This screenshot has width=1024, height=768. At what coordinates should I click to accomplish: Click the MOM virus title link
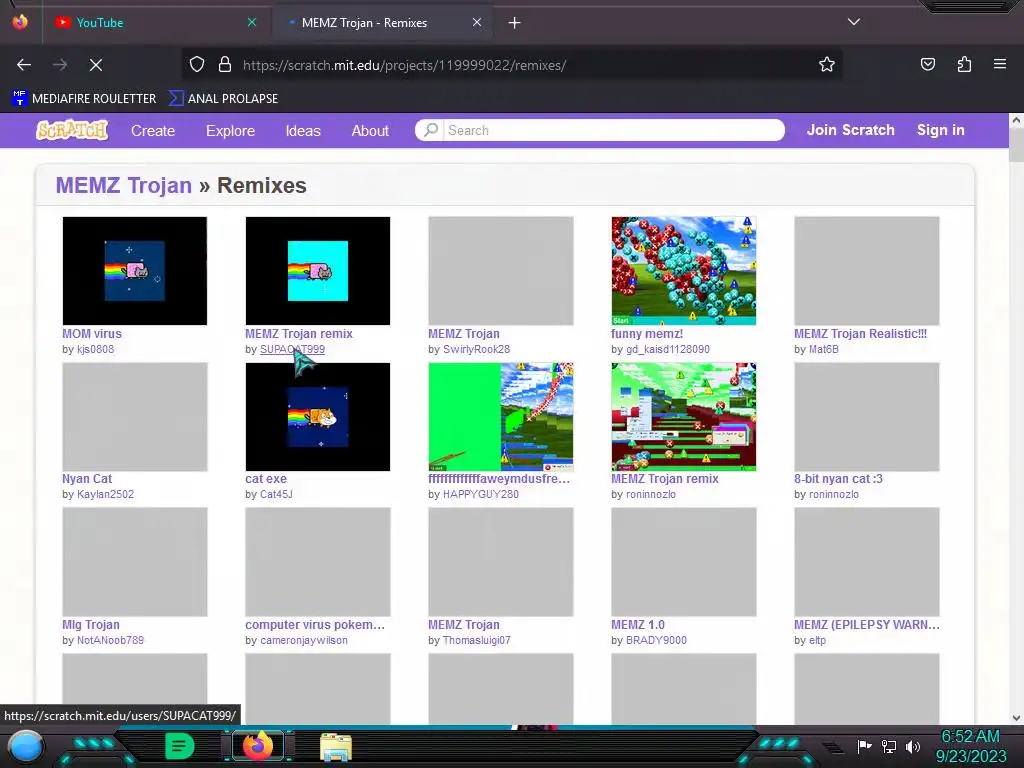91,334
